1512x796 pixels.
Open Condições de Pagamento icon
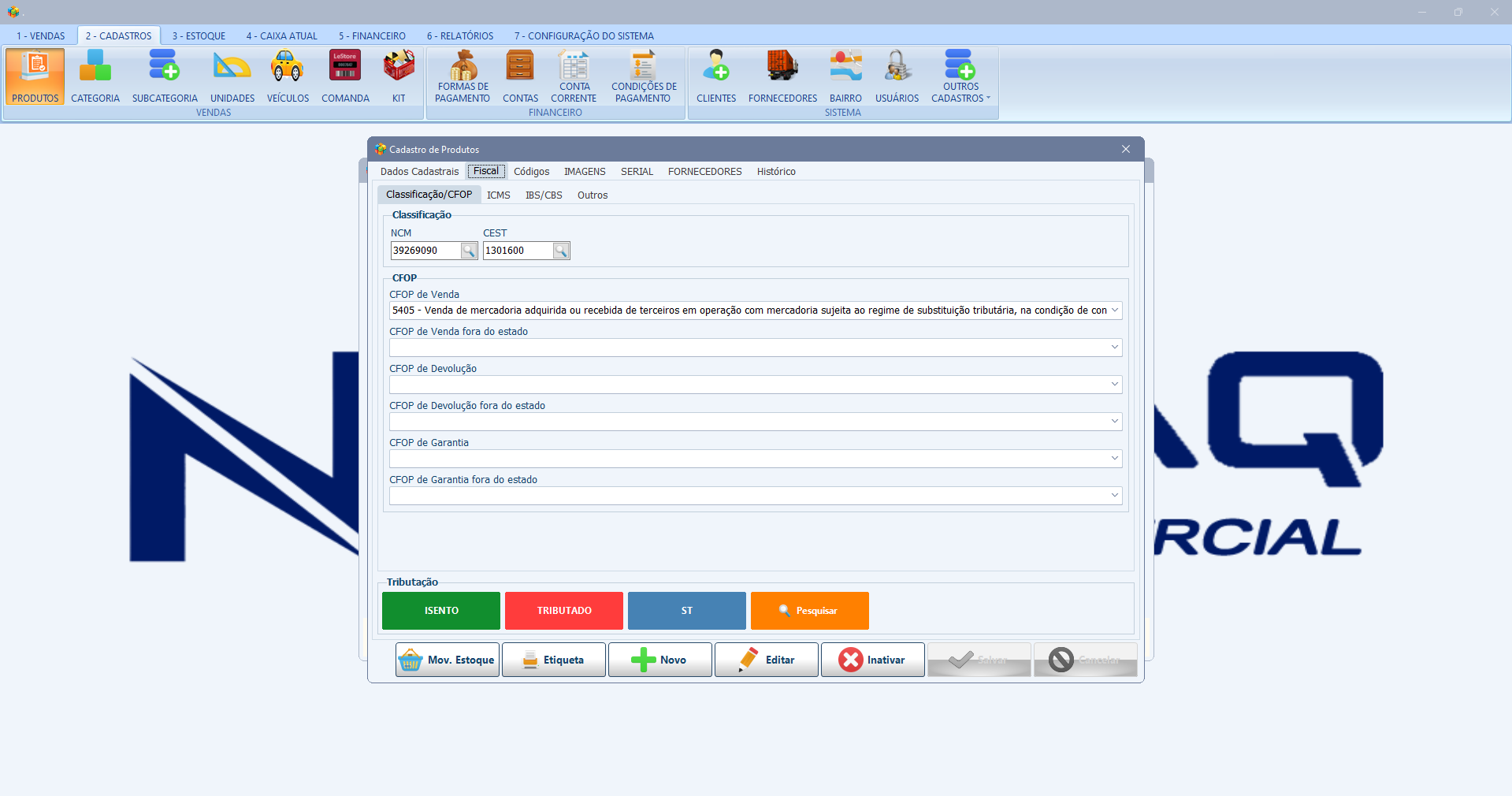[x=643, y=76]
